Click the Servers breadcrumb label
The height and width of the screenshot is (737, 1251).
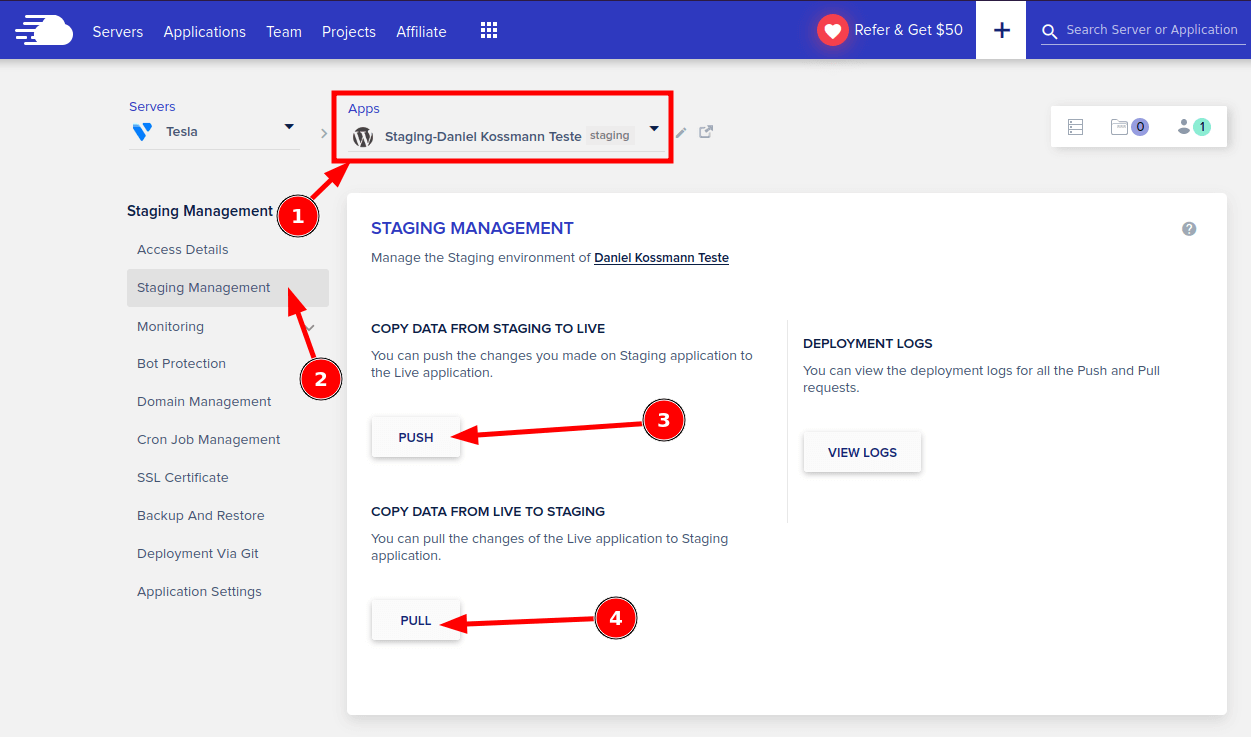tap(152, 107)
